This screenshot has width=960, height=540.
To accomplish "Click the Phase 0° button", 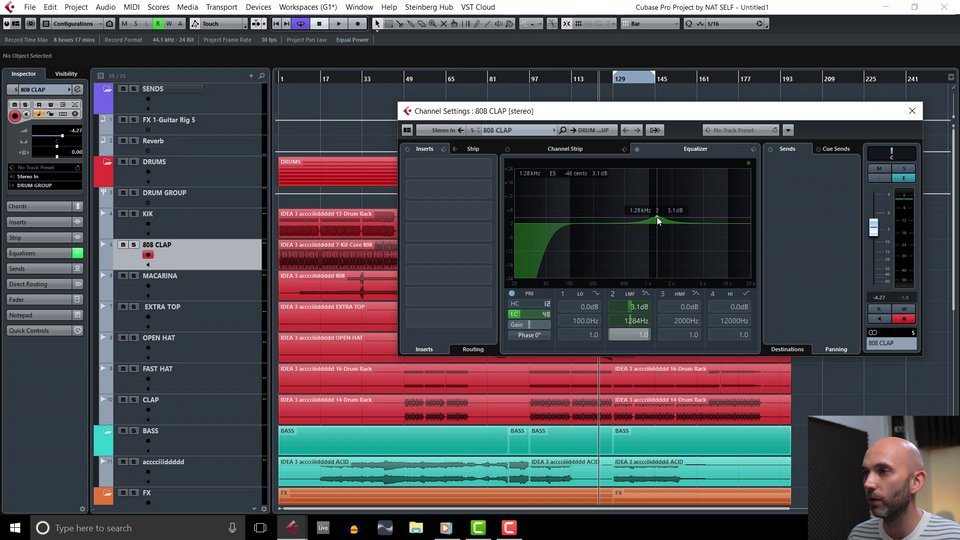I will pos(529,335).
